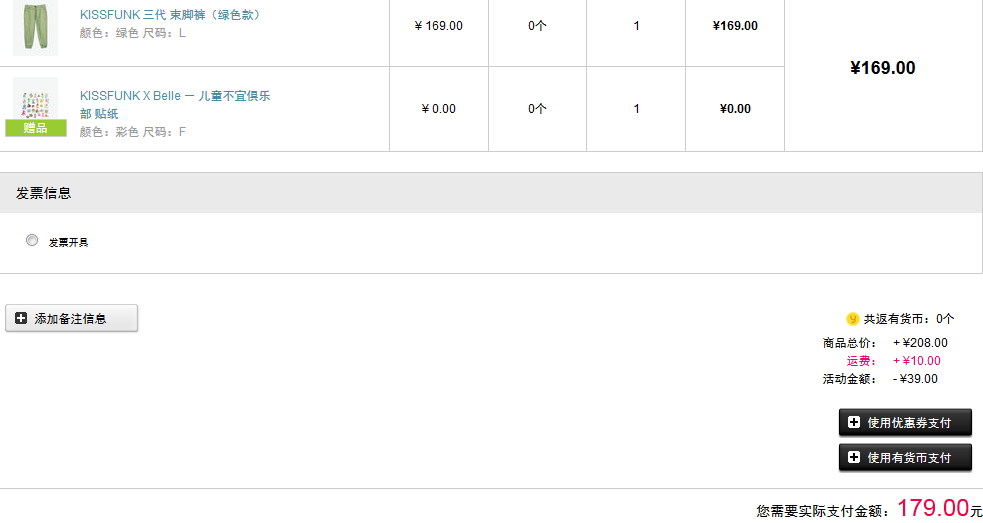Click the 发票开具 label text

pyautogui.click(x=68, y=243)
